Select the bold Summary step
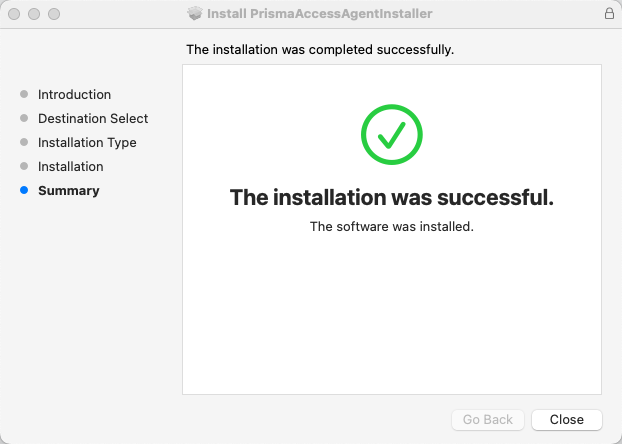This screenshot has height=444, width=622. (x=68, y=190)
